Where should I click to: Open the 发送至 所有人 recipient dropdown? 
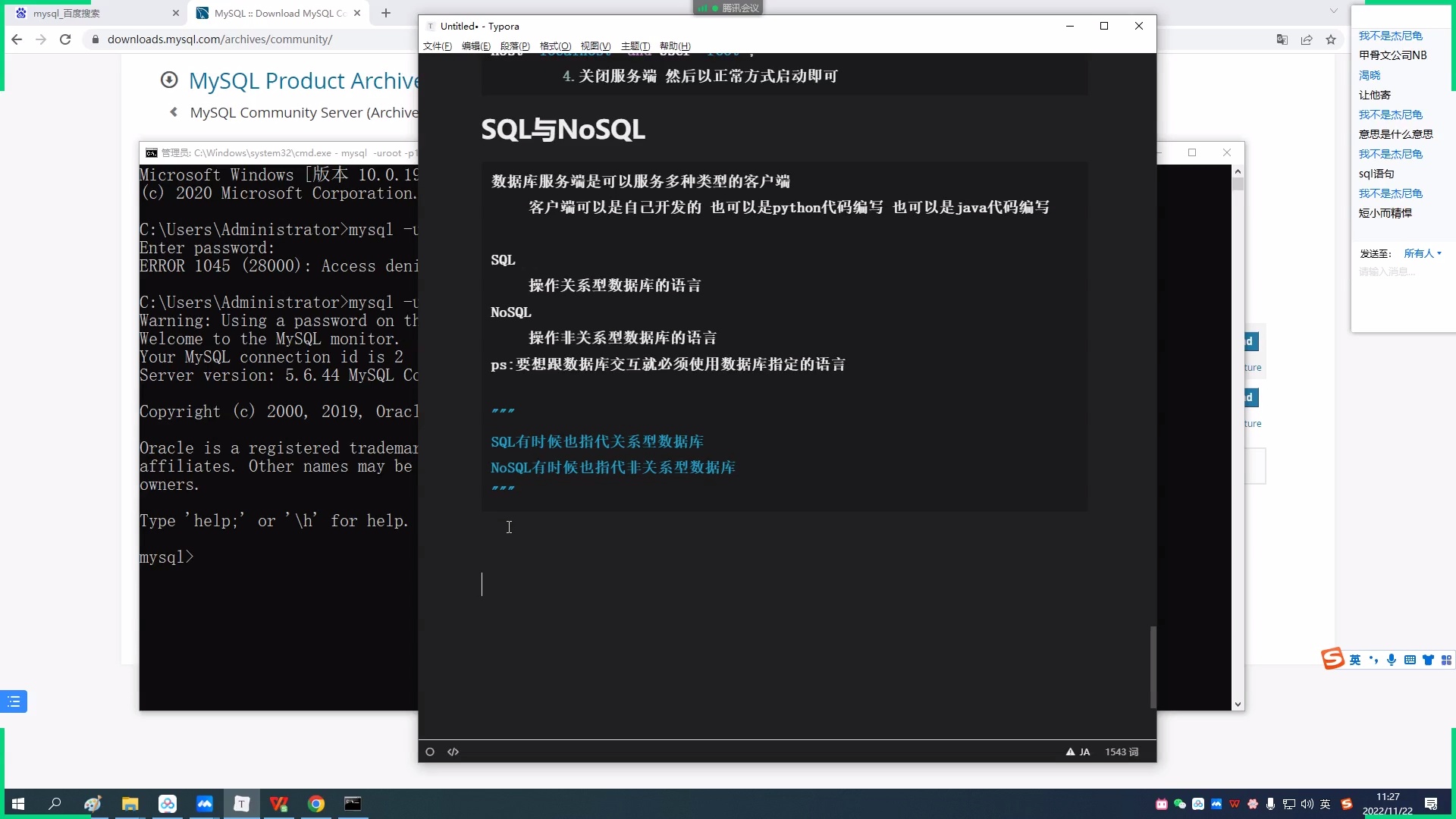pos(1422,253)
